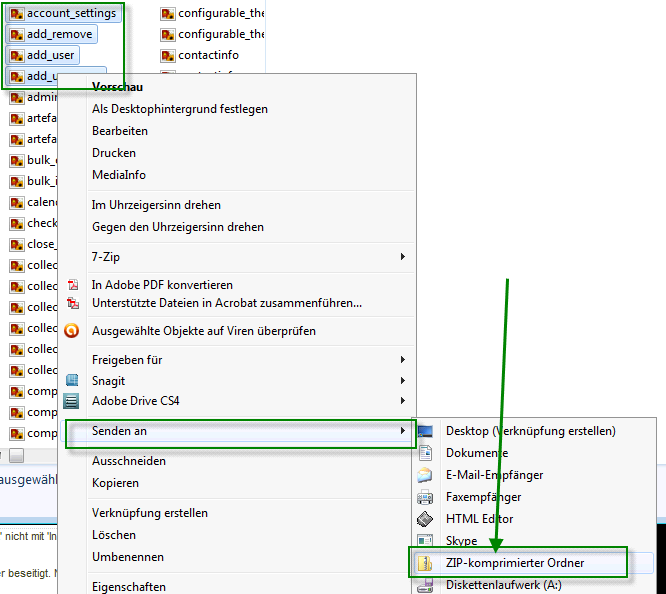
Task: Choose Im Uhrzeigersinn drehen
Action: (156, 205)
